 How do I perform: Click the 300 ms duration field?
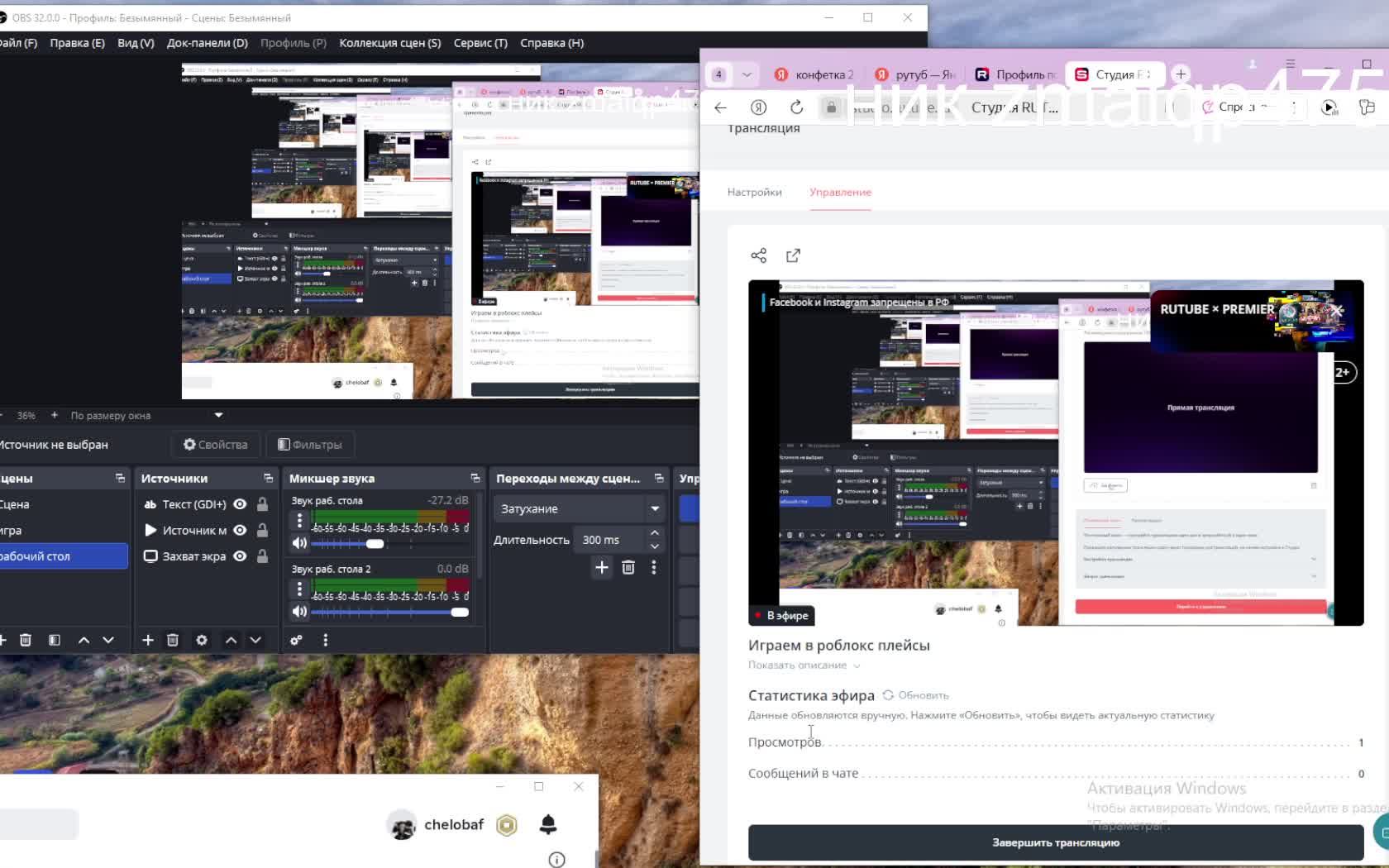pos(610,540)
